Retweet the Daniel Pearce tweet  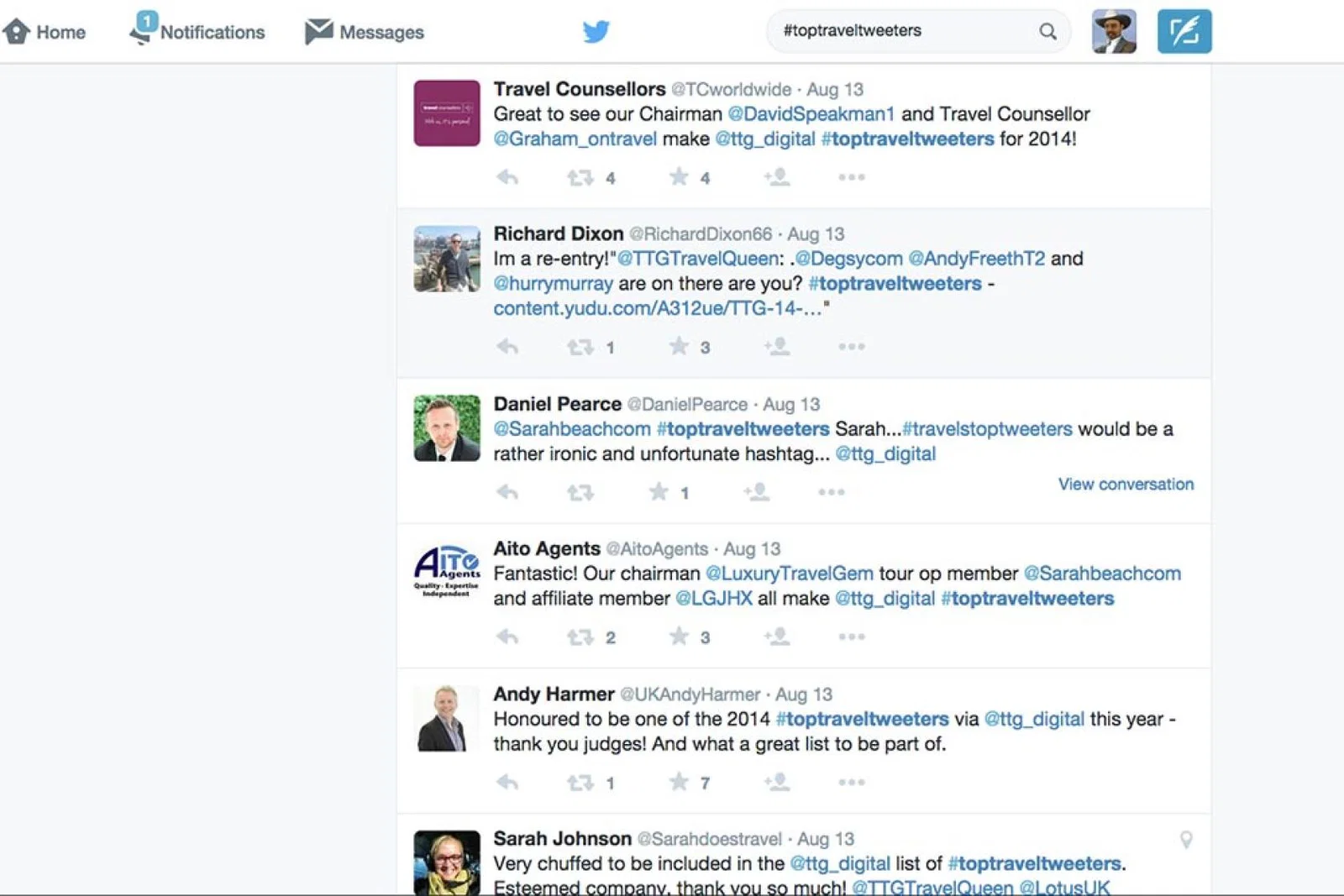coord(580,493)
